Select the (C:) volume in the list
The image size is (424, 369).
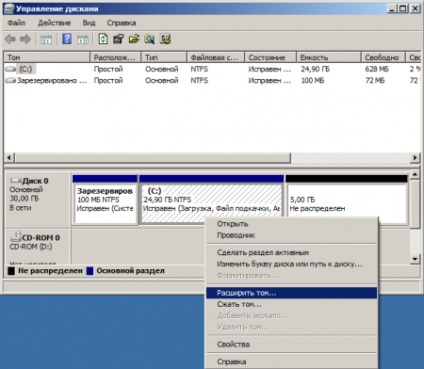(x=26, y=69)
